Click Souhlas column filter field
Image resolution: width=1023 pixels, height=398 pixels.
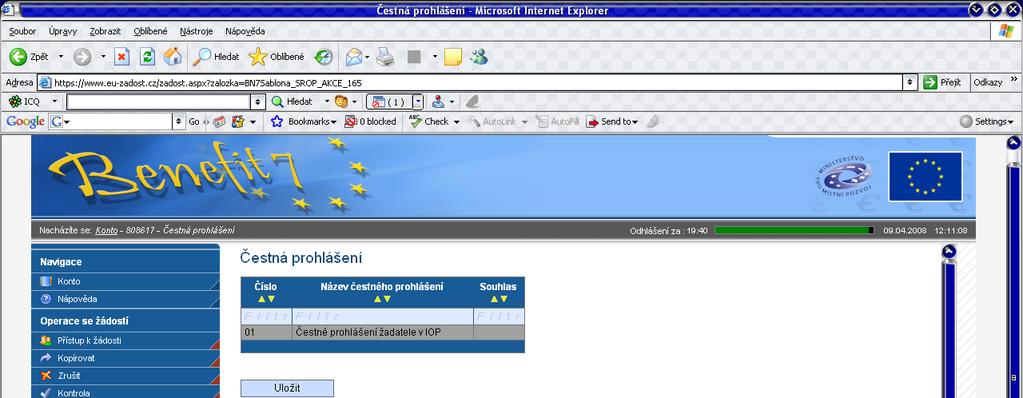pos(499,316)
